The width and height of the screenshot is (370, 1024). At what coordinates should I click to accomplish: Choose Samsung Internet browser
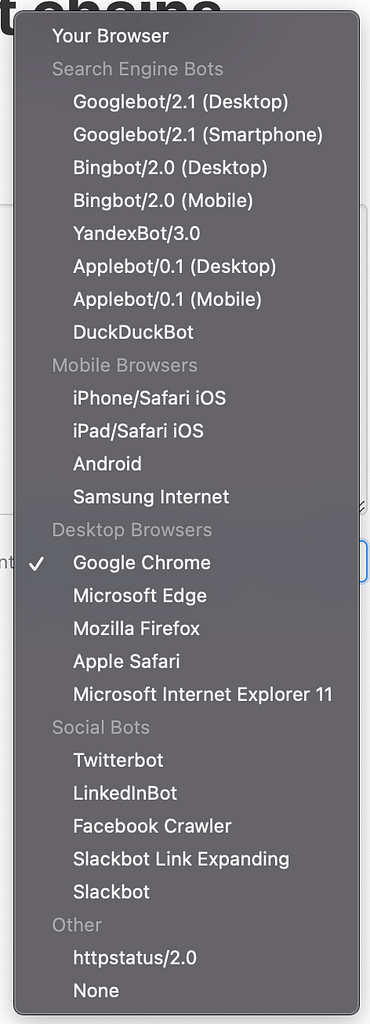[x=187, y=497]
